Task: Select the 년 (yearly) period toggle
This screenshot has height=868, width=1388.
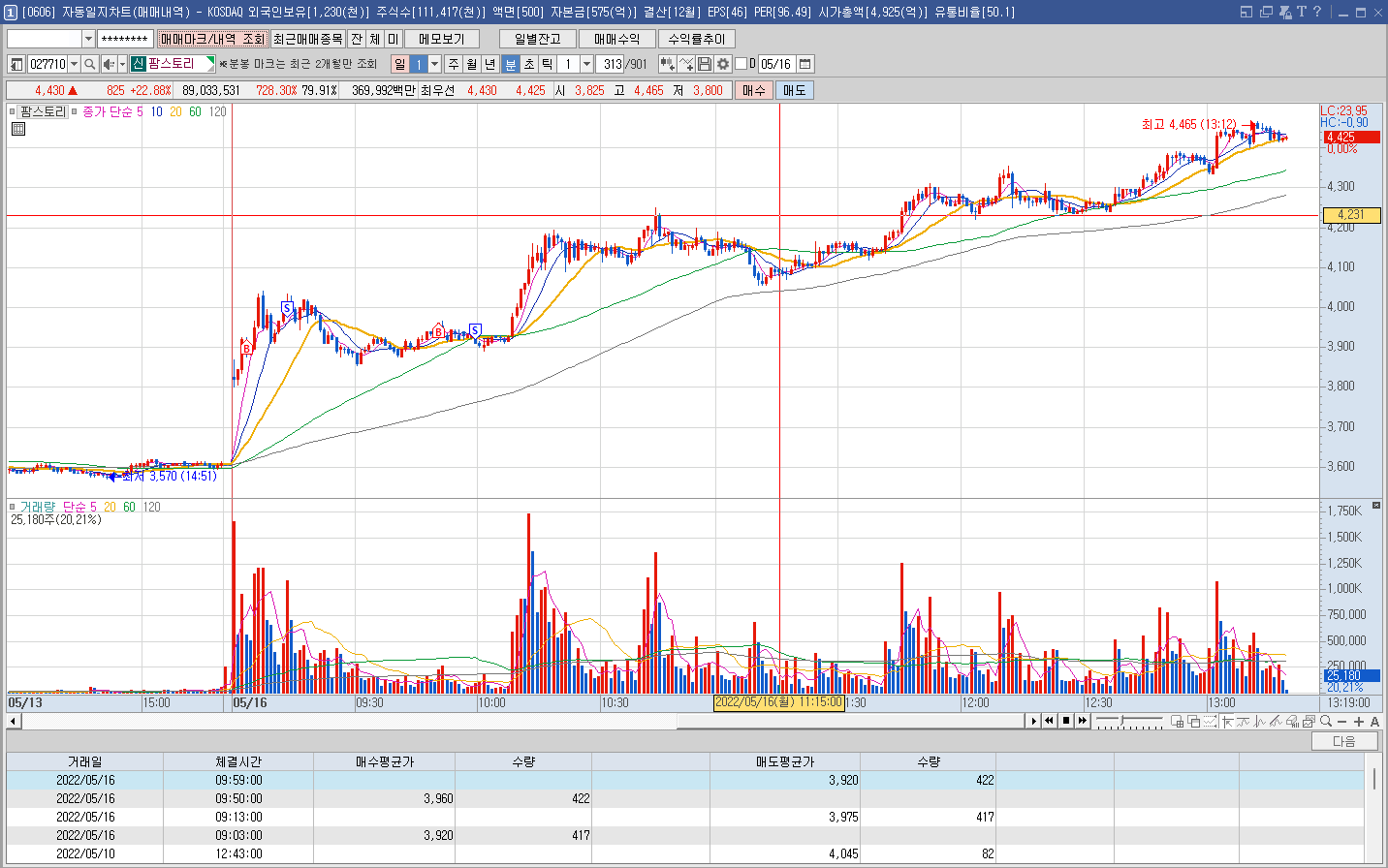Action: pyautogui.click(x=490, y=64)
